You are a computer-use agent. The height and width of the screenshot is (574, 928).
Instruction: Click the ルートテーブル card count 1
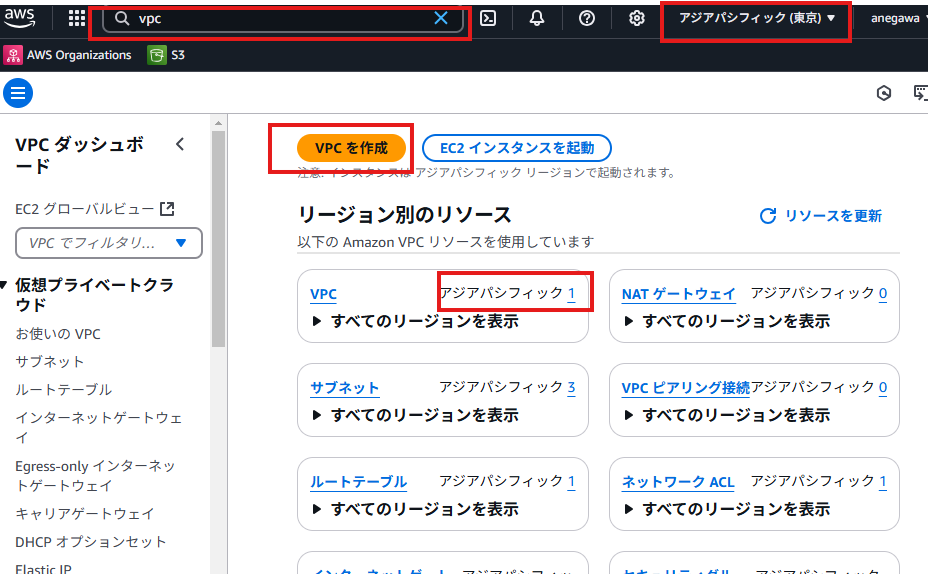point(571,482)
